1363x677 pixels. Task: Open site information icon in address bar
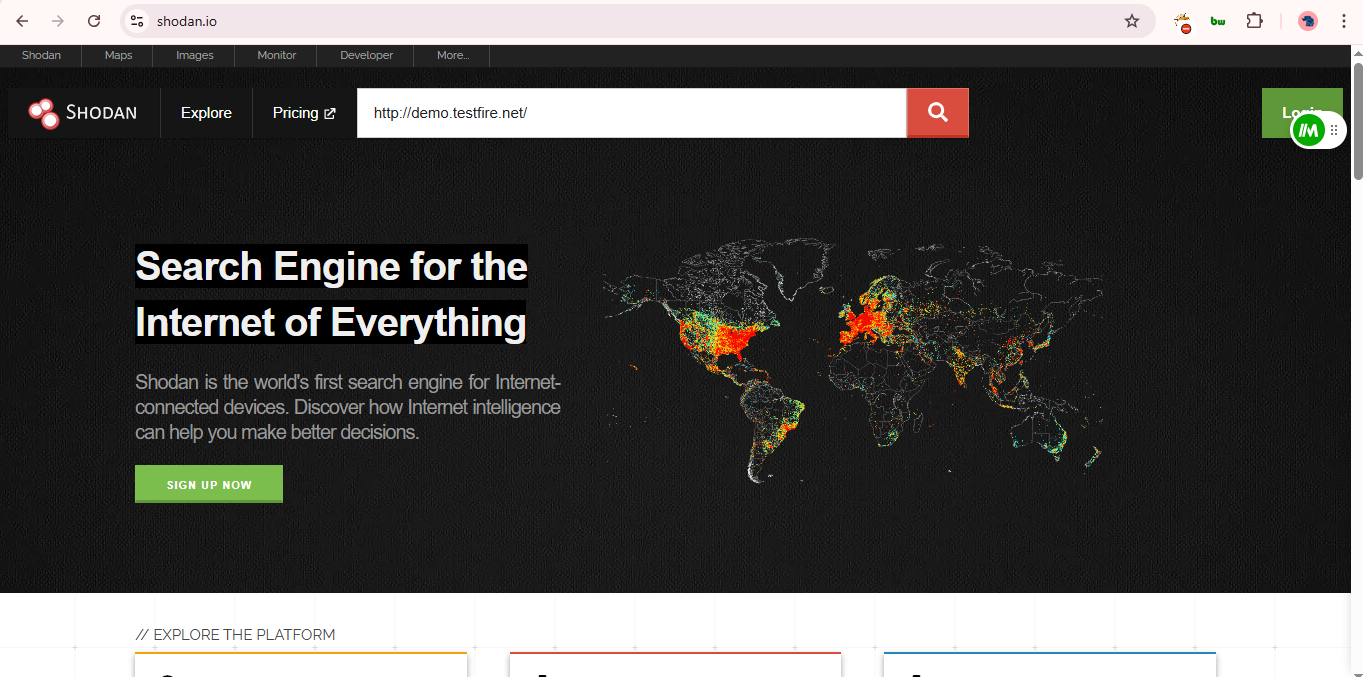(138, 21)
